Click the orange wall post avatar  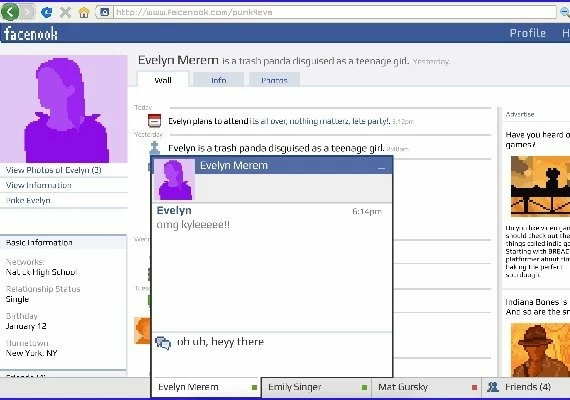click(x=142, y=330)
